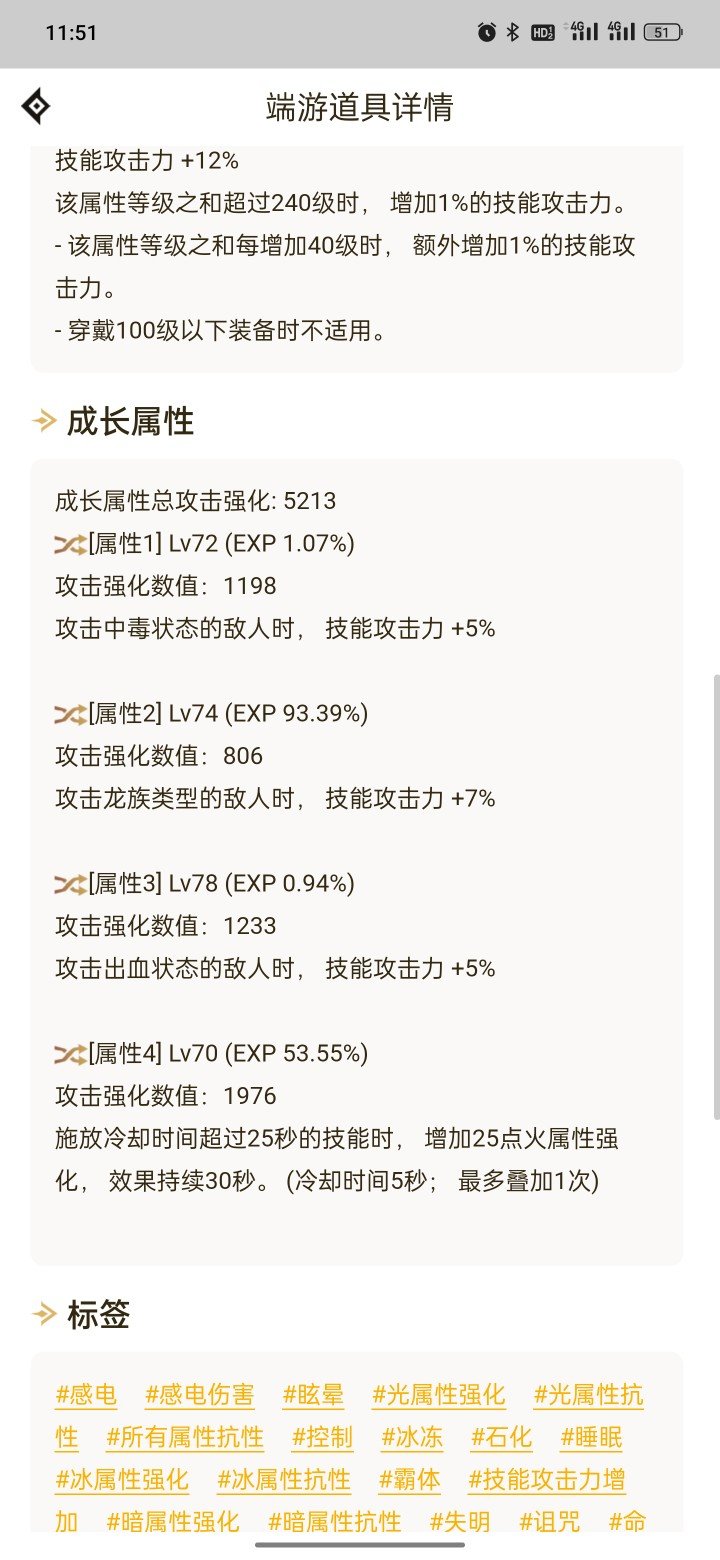Screen dimensions: 720x1560
Task: Select the #眩晕 tag link
Action: click(x=314, y=1395)
